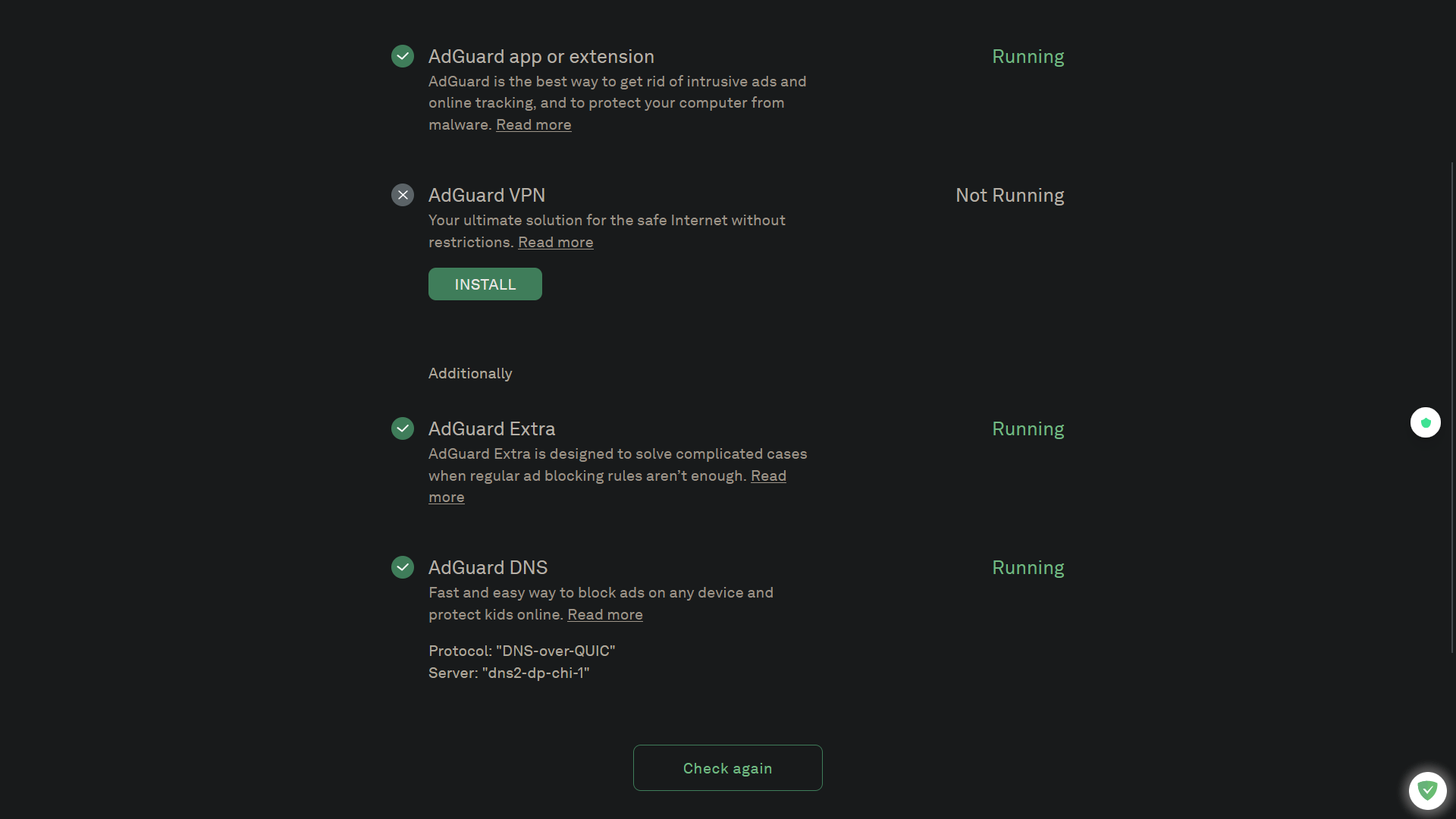The height and width of the screenshot is (819, 1456).
Task: Click the Check again button
Action: click(727, 767)
